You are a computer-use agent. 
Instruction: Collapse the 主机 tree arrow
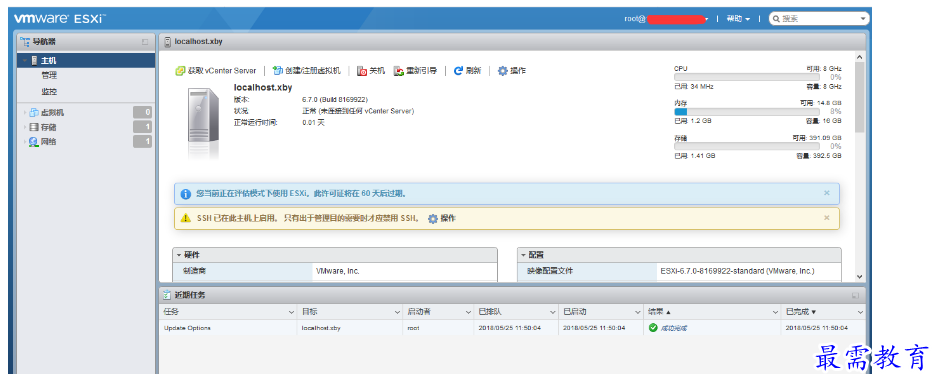[25, 60]
